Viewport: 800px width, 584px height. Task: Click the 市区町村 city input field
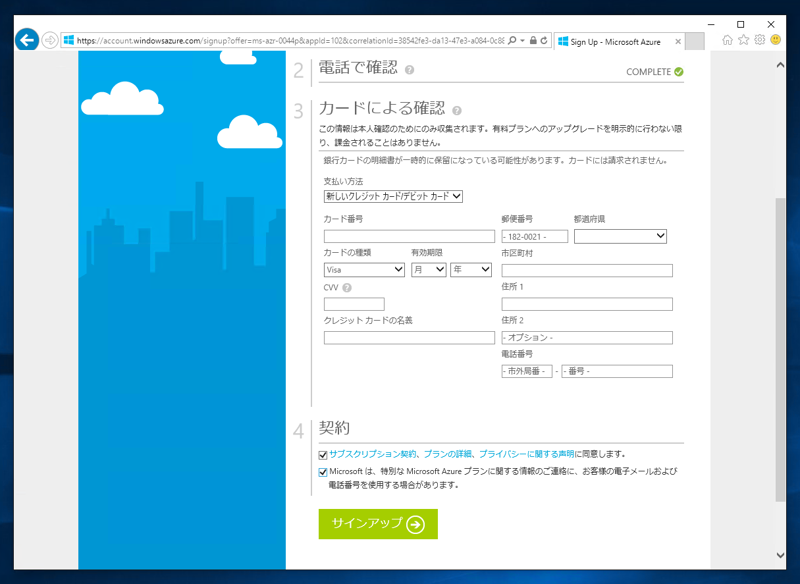pyautogui.click(x=587, y=270)
